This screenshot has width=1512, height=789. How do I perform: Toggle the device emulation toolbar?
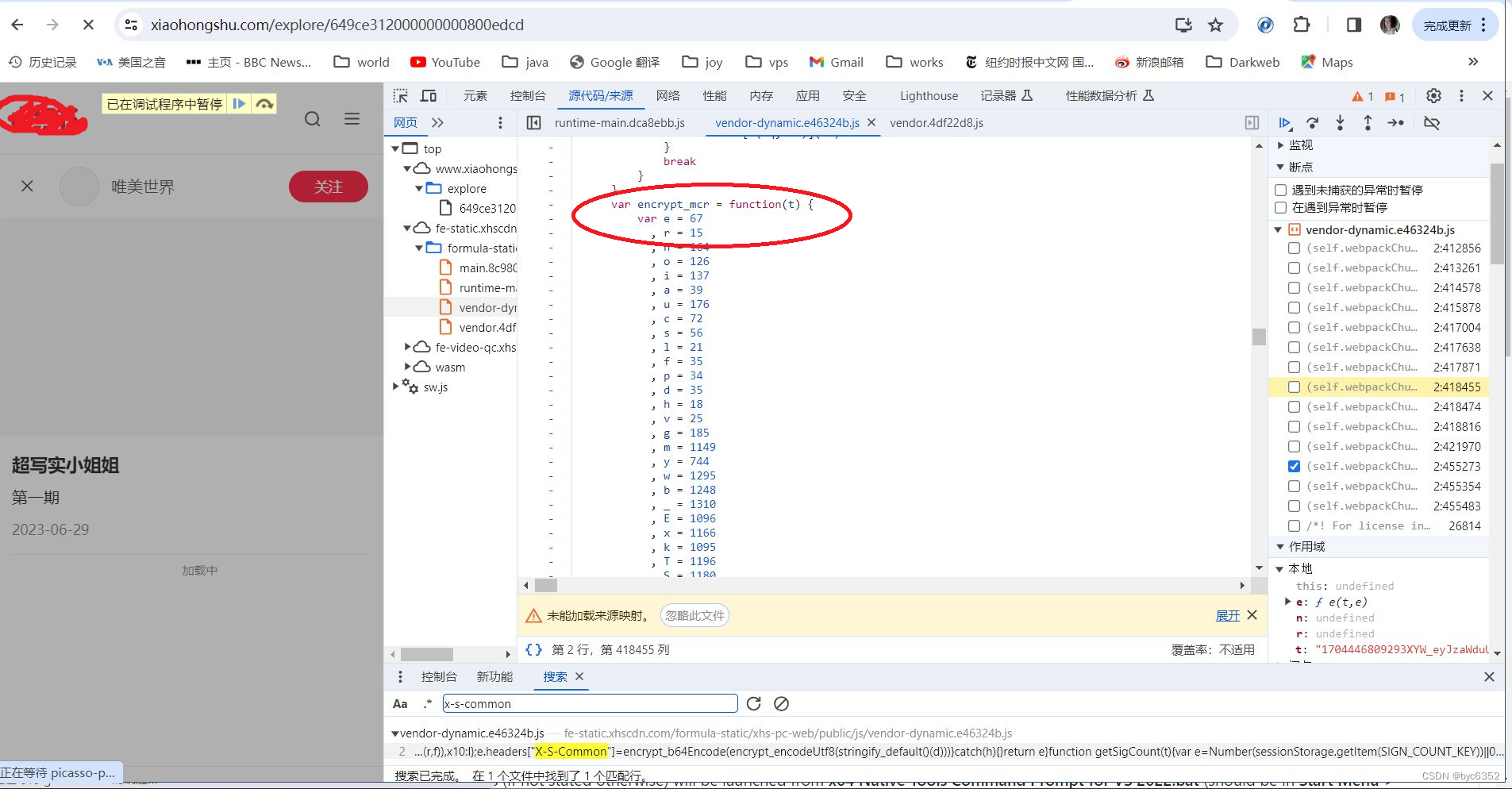pyautogui.click(x=428, y=94)
